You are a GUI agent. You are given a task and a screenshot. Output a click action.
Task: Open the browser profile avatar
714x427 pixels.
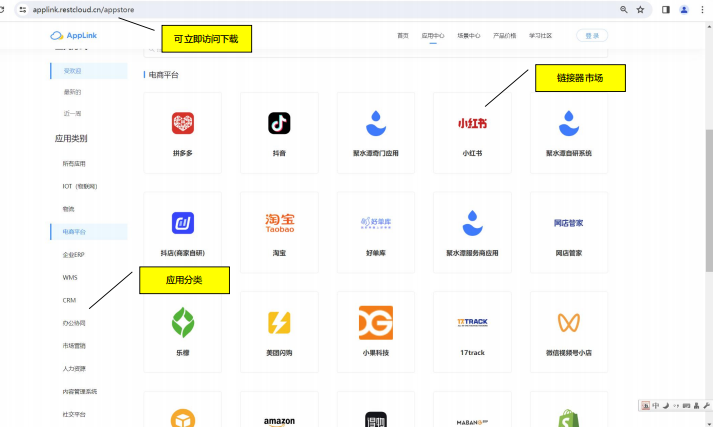tap(684, 10)
